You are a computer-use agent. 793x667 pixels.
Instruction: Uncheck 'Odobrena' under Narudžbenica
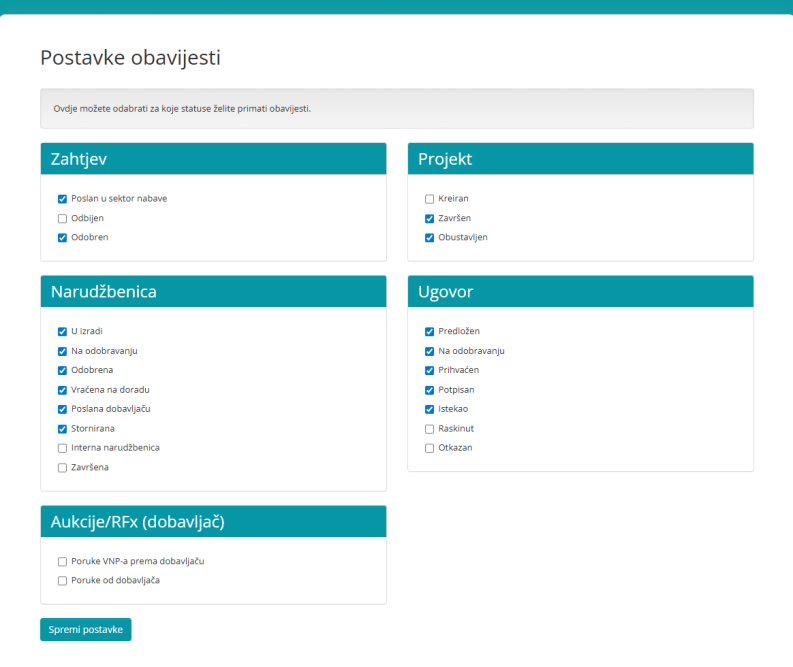pyautogui.click(x=62, y=370)
